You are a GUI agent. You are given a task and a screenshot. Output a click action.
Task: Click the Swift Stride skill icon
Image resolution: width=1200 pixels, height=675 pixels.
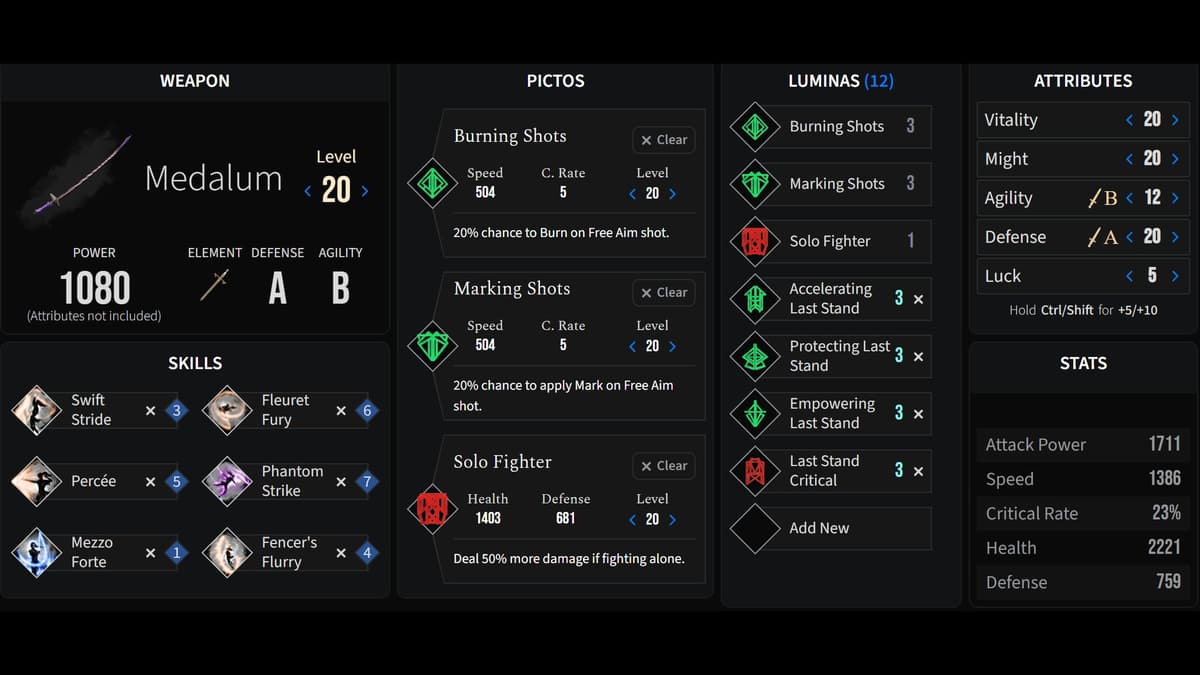(36, 410)
